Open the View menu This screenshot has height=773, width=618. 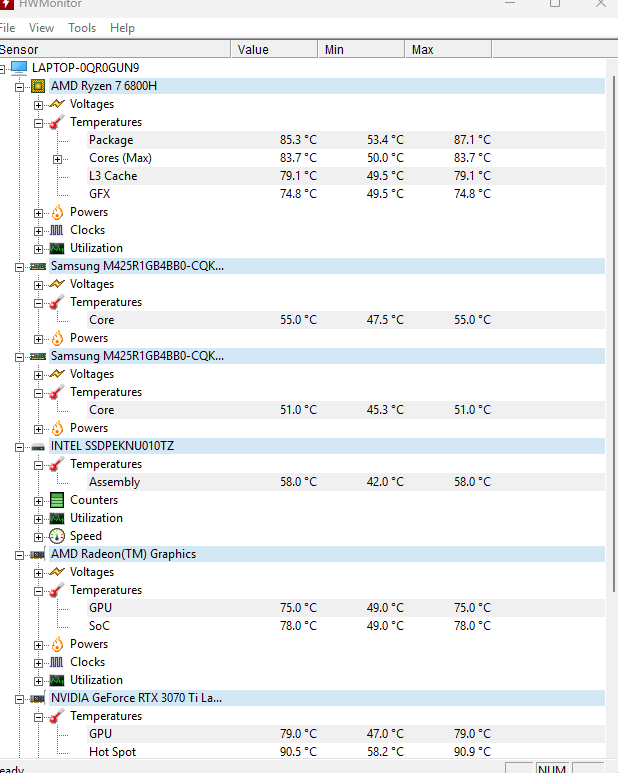(x=41, y=28)
